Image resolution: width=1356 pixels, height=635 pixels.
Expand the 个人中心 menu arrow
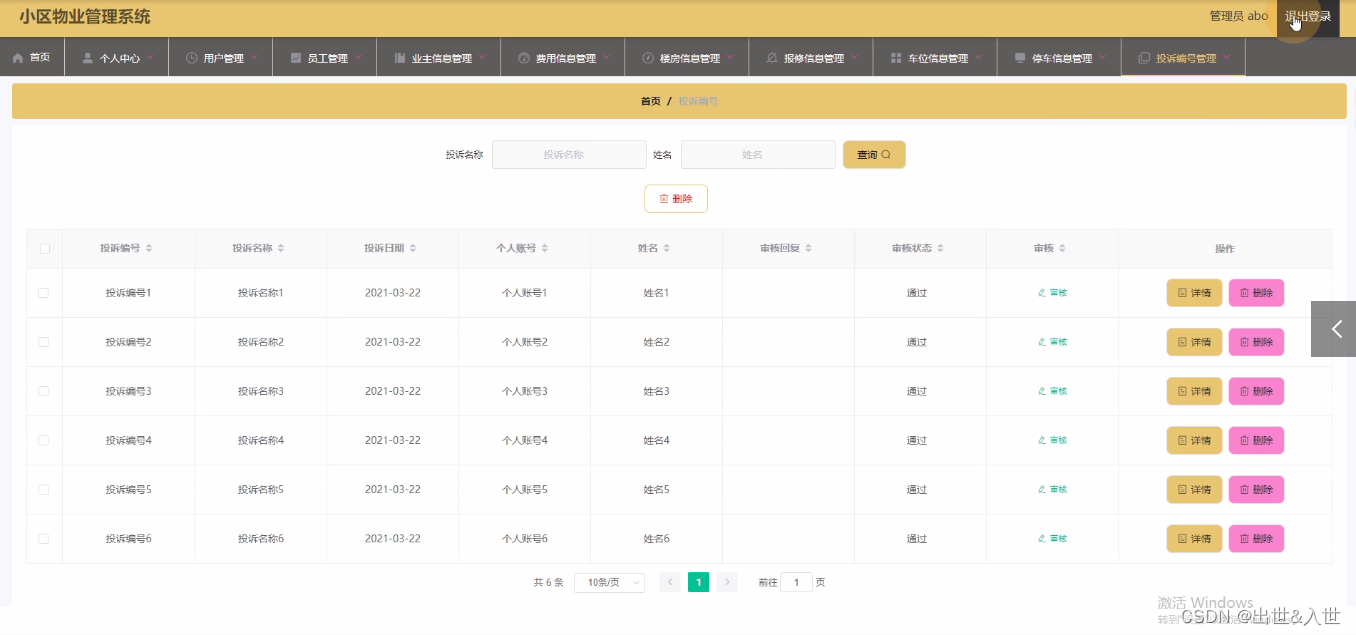coord(150,57)
